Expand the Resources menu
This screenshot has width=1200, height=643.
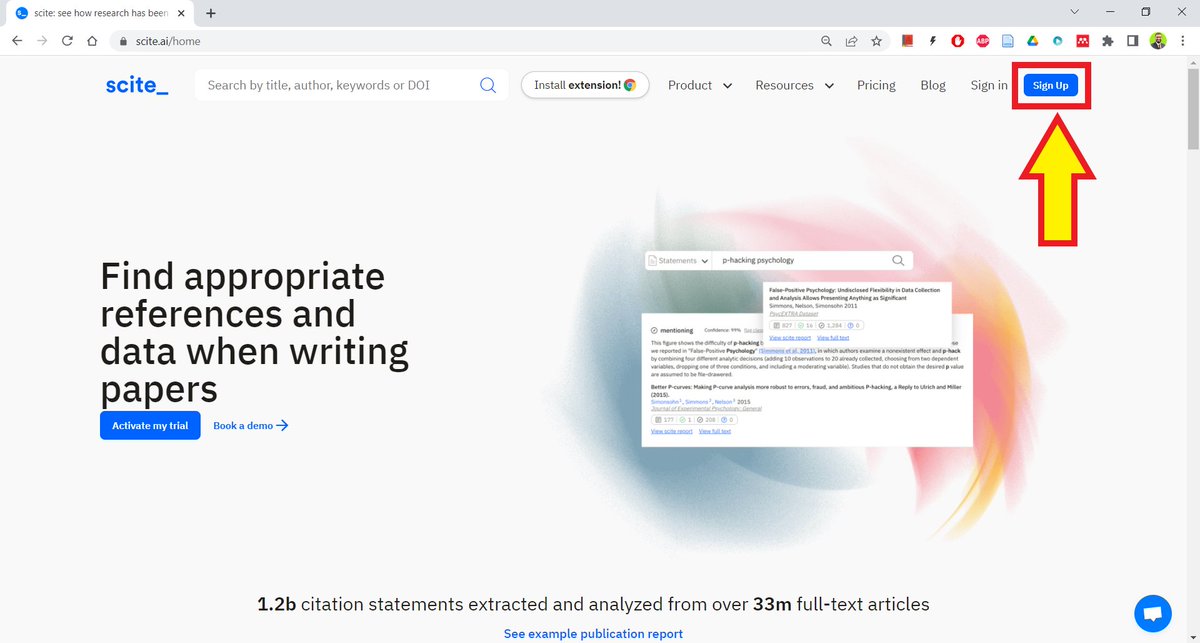(794, 85)
